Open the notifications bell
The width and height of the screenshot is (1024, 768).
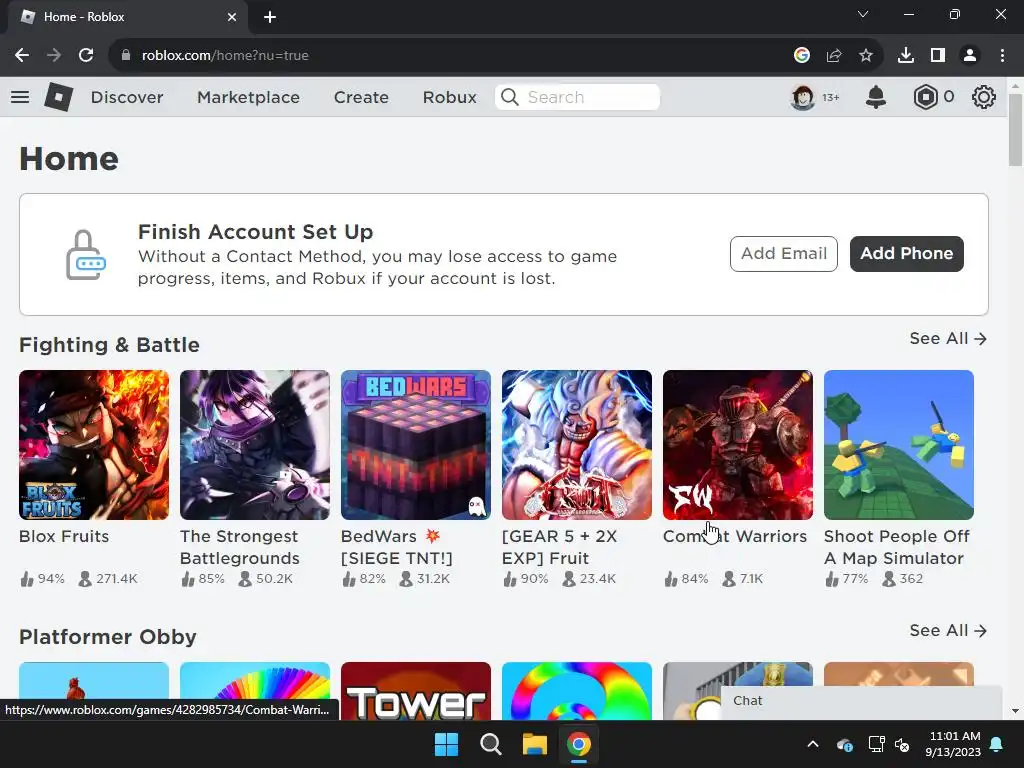876,97
